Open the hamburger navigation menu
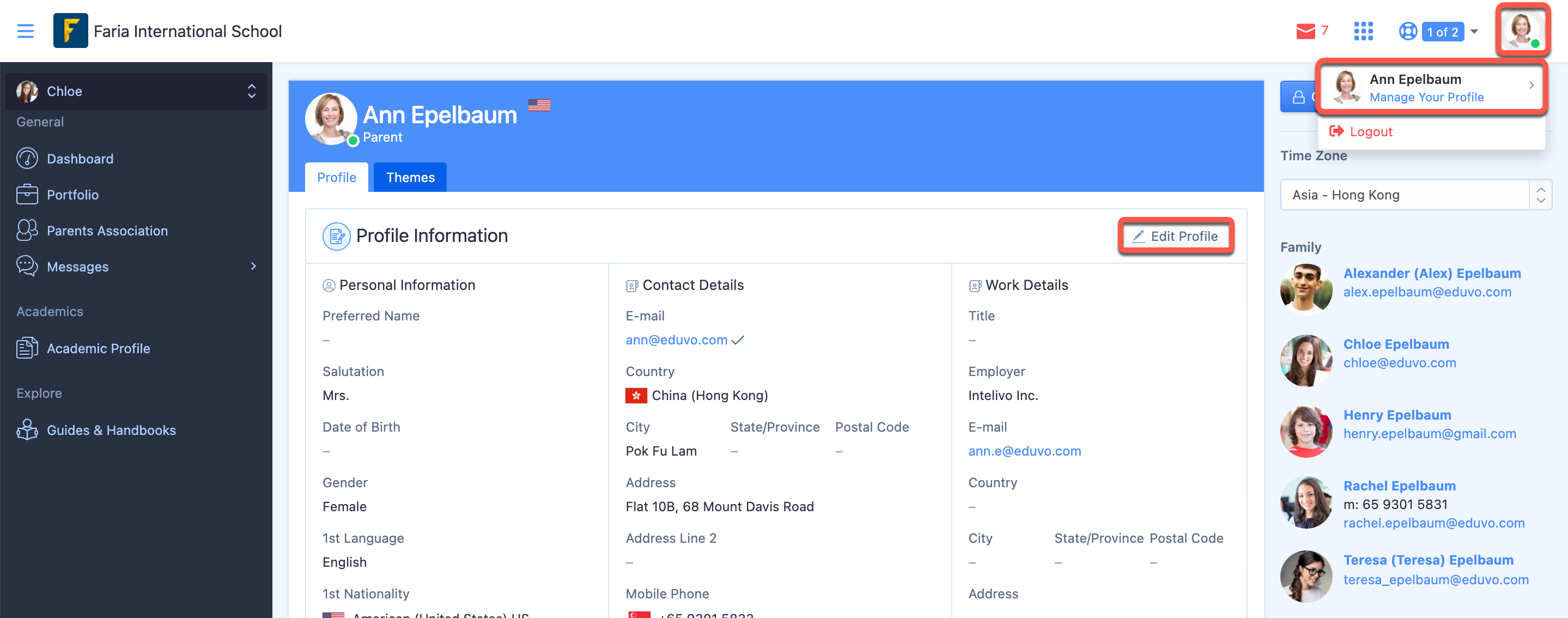The height and width of the screenshot is (618, 1568). click(25, 31)
